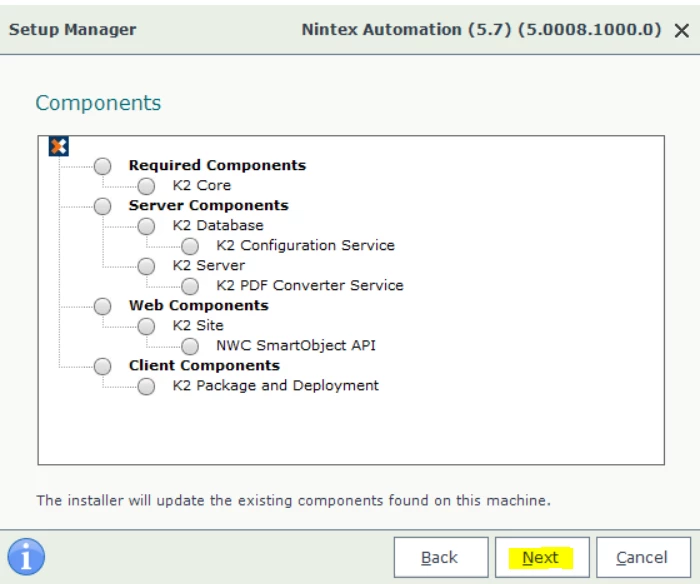Click the Server Components tree label
Screen dimensions: 700x584
click(x=208, y=205)
